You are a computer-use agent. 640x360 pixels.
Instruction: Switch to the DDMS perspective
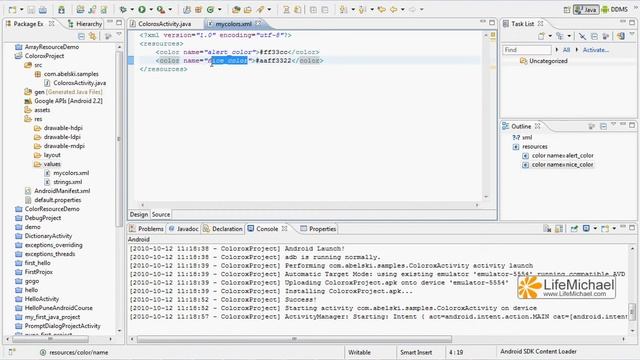click(615, 9)
